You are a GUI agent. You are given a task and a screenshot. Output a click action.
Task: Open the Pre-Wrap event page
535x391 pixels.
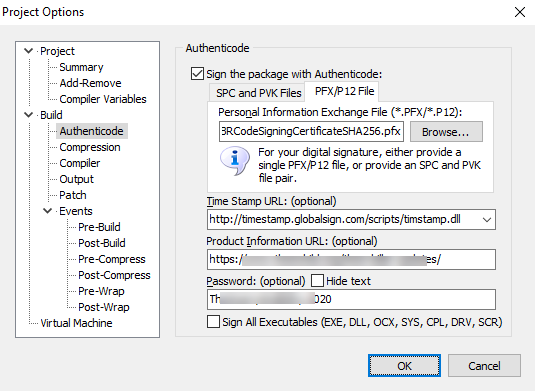[x=101, y=291]
